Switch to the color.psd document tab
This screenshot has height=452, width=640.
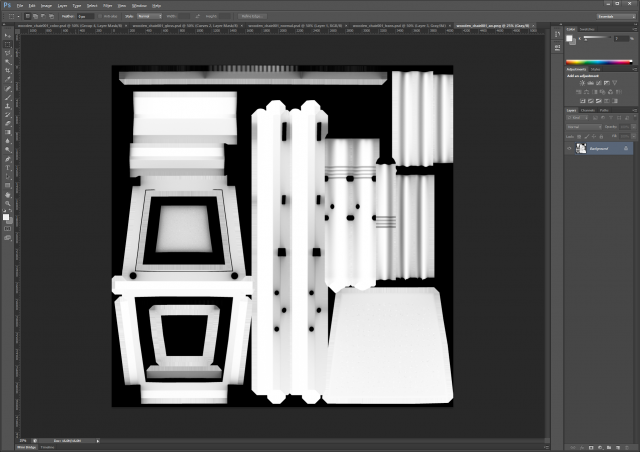[x=69, y=26]
